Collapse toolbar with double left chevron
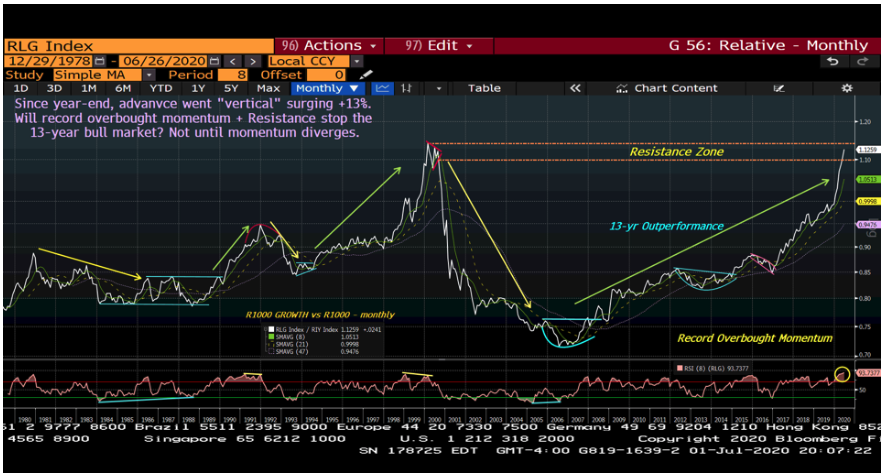This screenshot has width=883, height=474. 574,88
